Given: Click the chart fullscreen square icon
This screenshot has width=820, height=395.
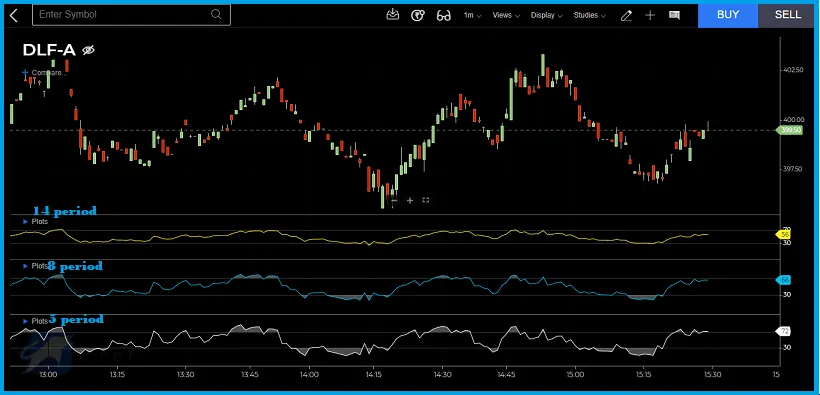Looking at the screenshot, I should pyautogui.click(x=426, y=200).
